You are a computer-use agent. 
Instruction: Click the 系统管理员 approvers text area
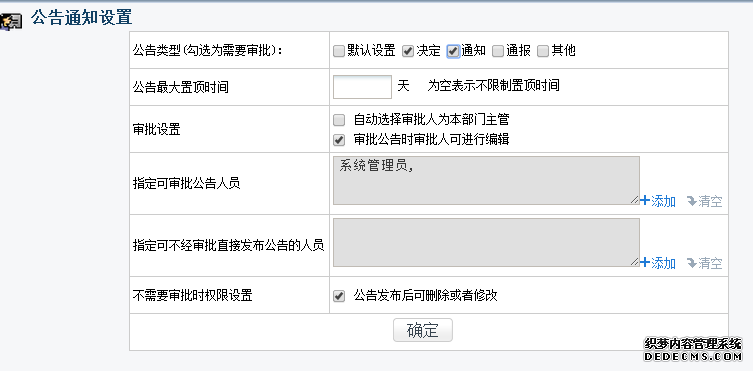(486, 180)
